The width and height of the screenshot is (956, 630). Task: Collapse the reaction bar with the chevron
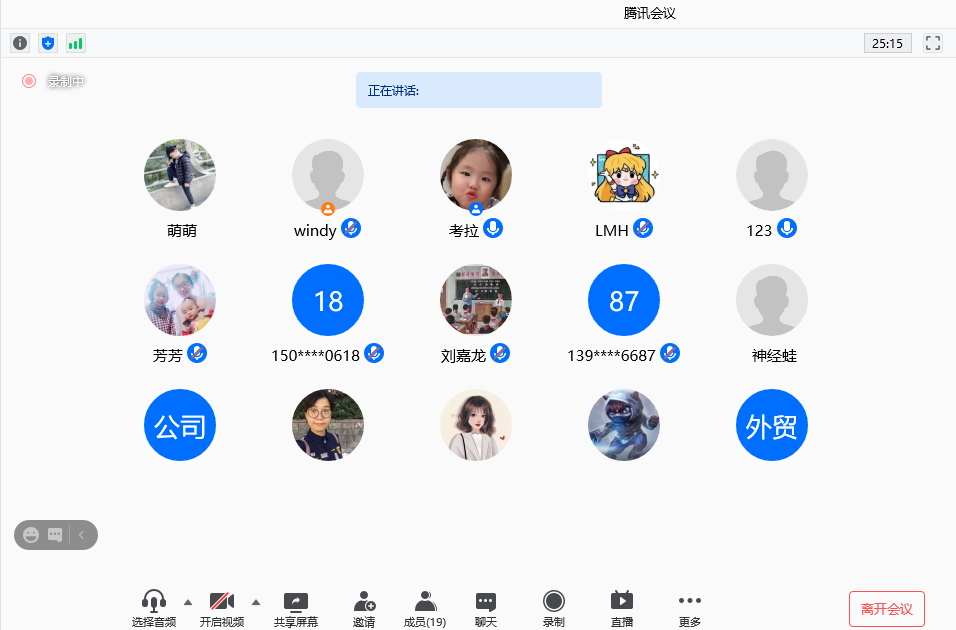coord(82,535)
